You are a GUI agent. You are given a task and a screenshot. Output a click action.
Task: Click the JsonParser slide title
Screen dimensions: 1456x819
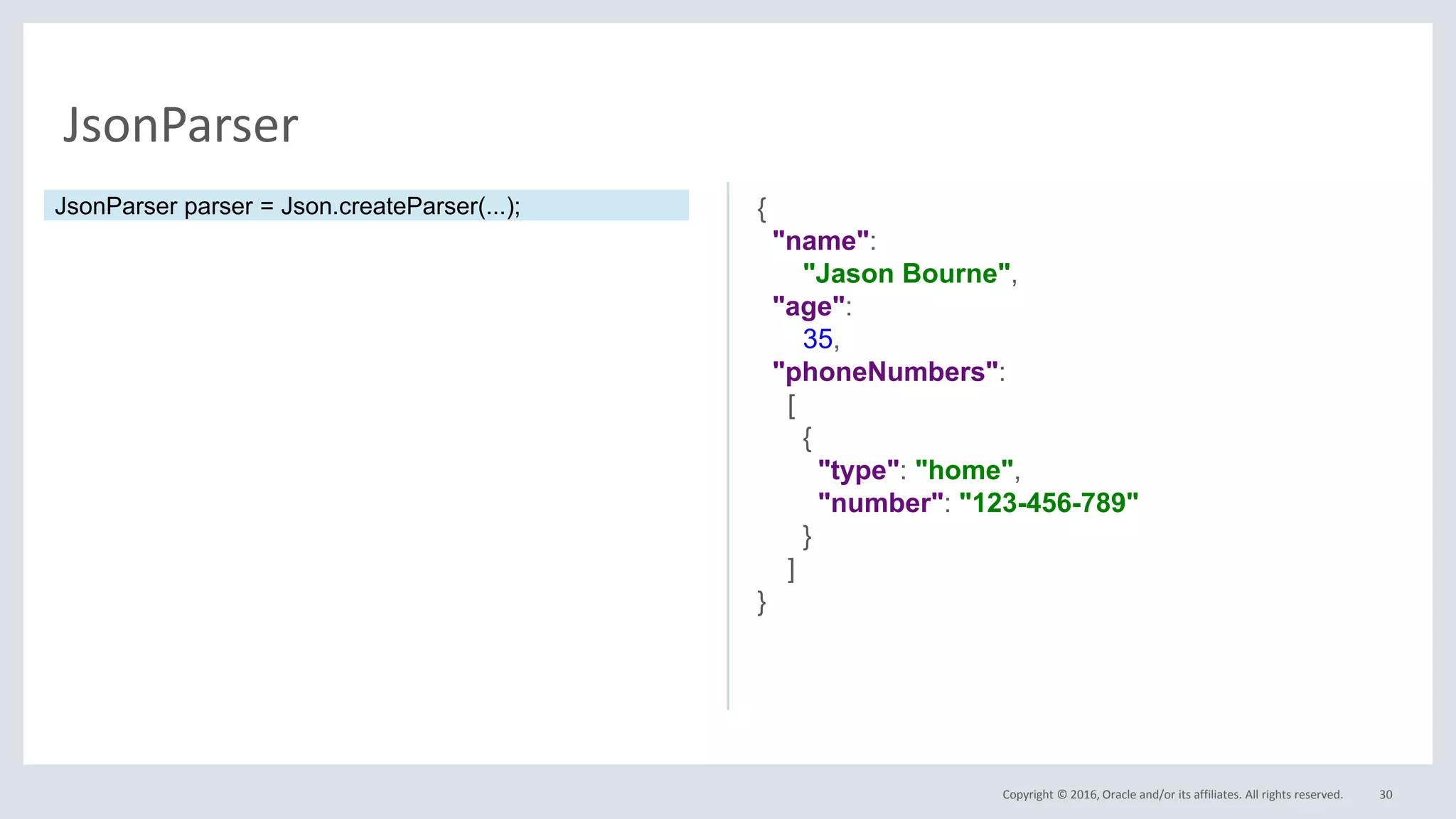[x=181, y=125]
